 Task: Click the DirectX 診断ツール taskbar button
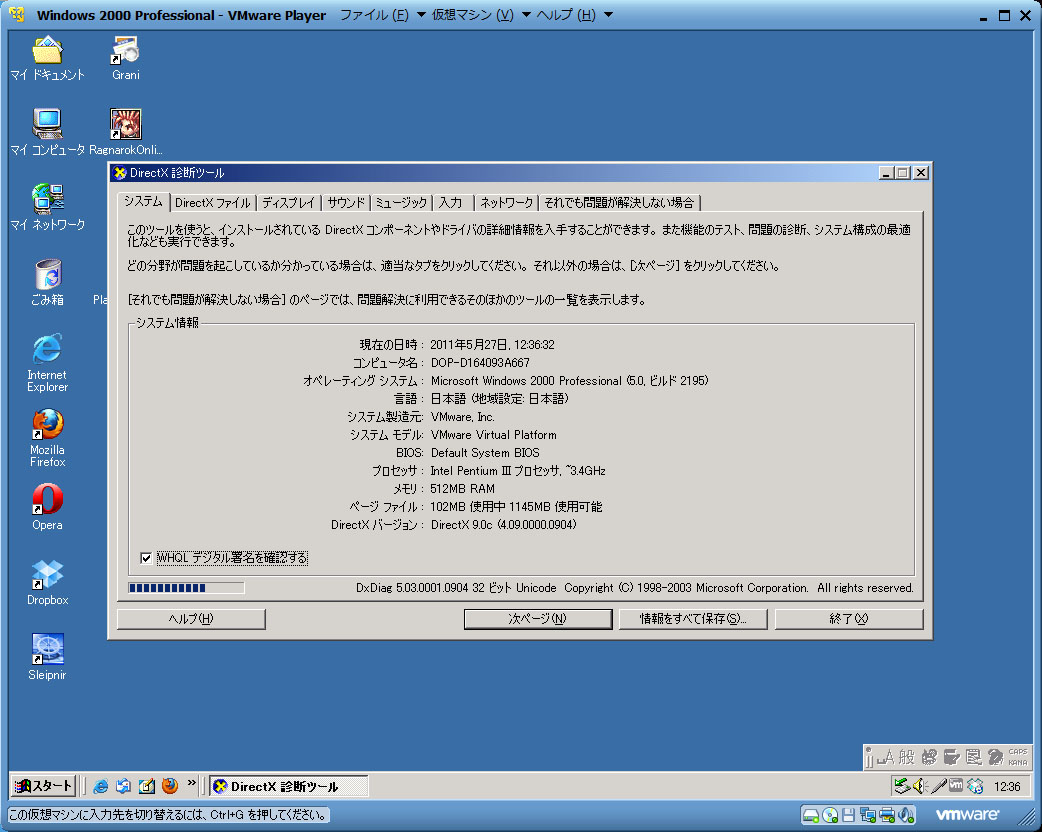click(x=289, y=786)
